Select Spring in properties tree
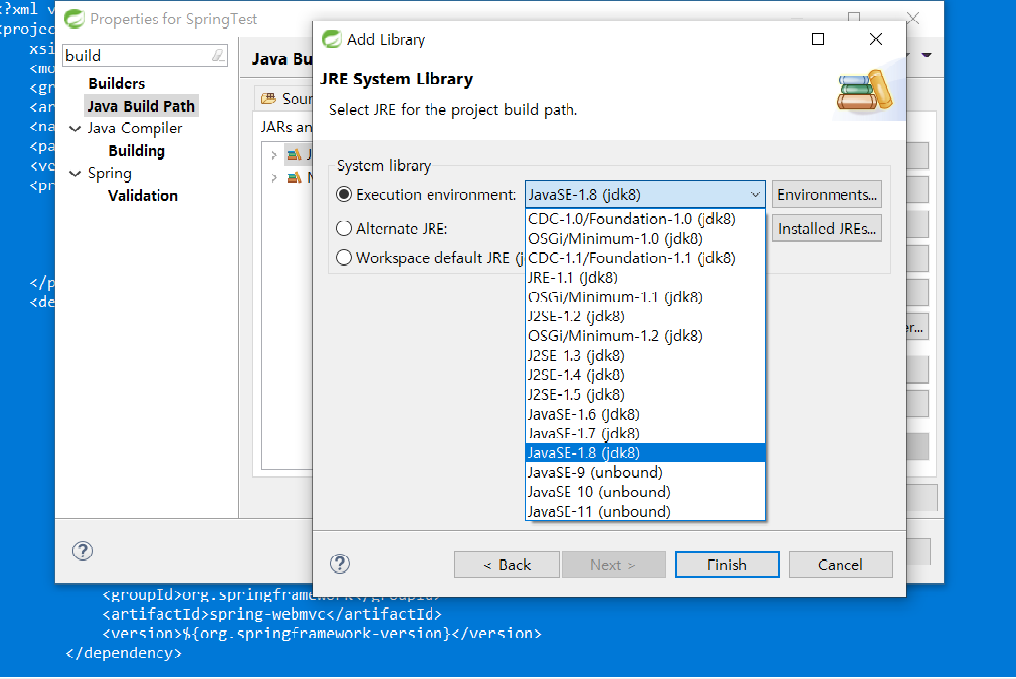Image resolution: width=1016 pixels, height=679 pixels. pos(110,174)
